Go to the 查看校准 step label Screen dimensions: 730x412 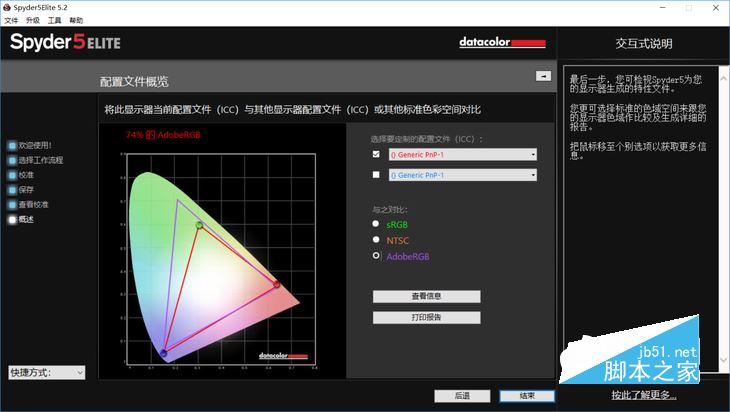tap(33, 204)
